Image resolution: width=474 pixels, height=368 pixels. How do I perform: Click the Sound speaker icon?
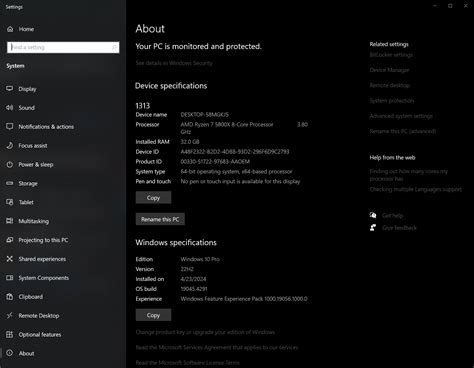10,107
